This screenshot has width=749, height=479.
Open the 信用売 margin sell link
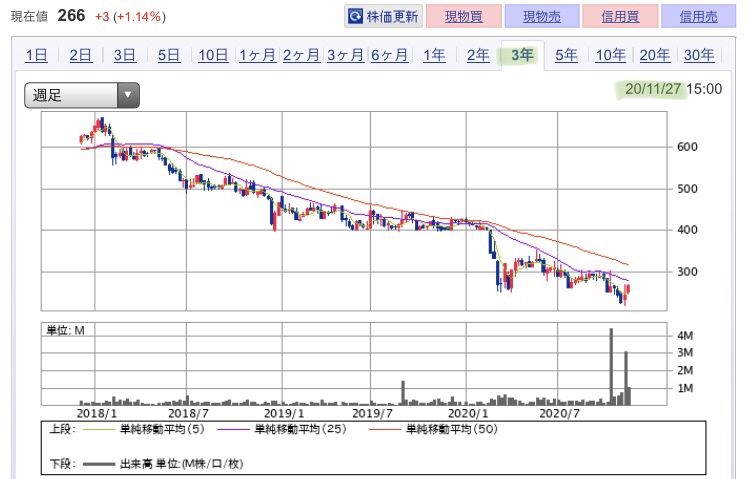698,17
